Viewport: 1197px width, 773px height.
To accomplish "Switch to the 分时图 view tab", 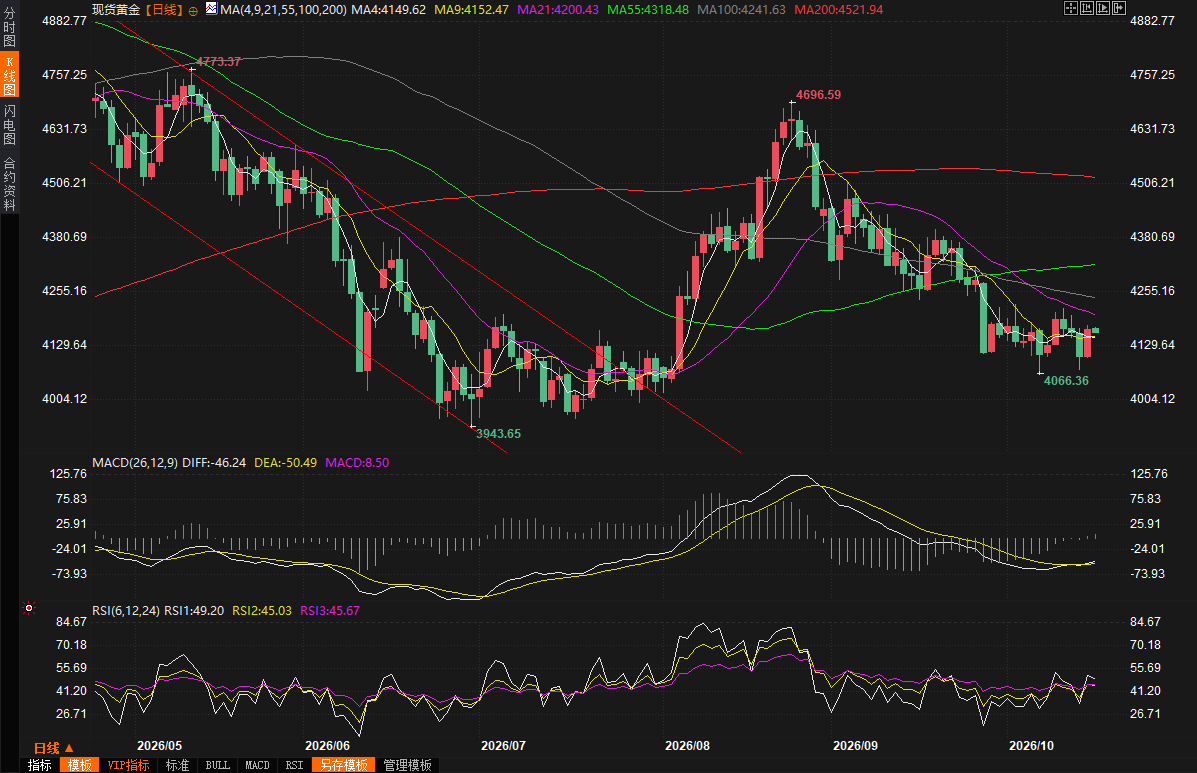I will pyautogui.click(x=10, y=27).
